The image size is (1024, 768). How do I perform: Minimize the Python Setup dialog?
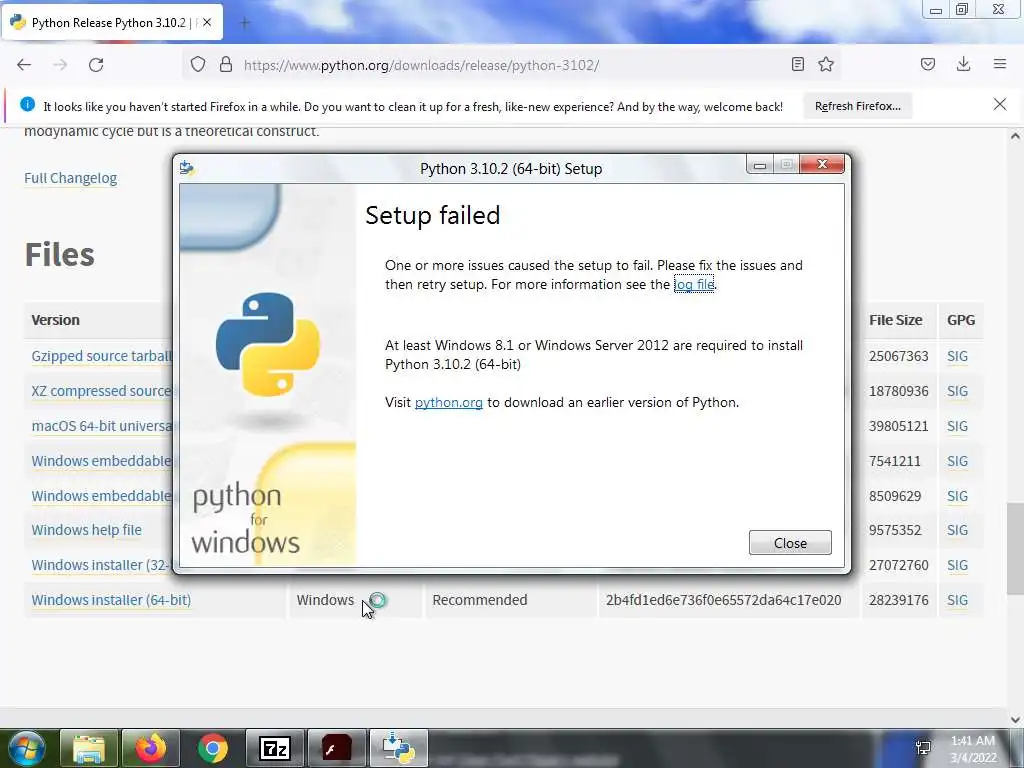click(760, 165)
